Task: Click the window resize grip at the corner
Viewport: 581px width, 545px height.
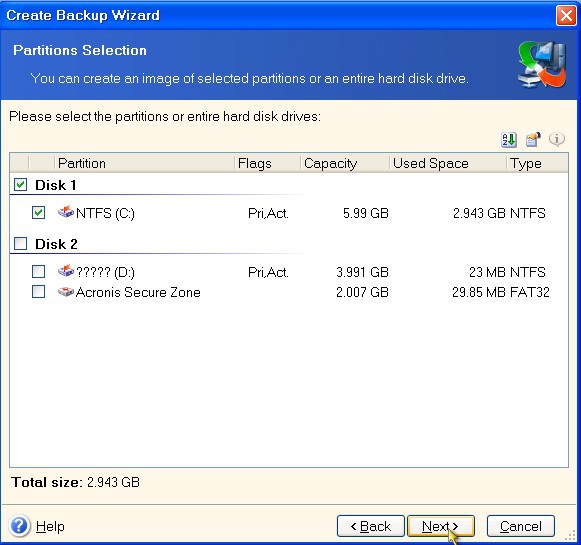Action: [x=570, y=536]
